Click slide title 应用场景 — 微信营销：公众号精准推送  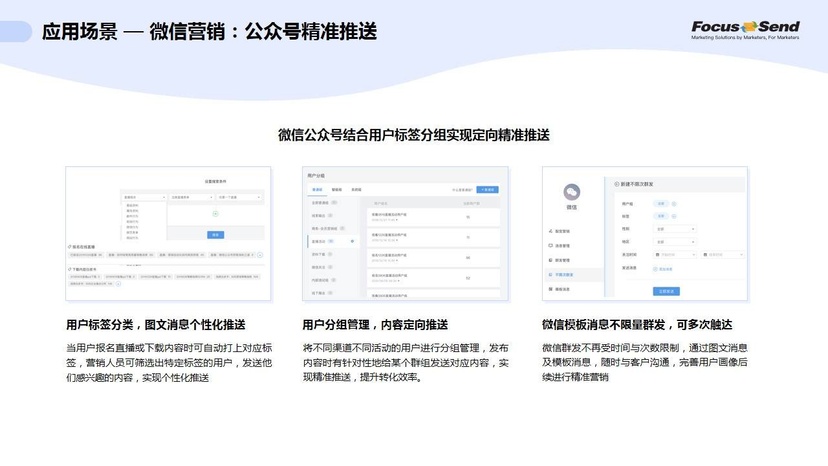[x=210, y=32]
